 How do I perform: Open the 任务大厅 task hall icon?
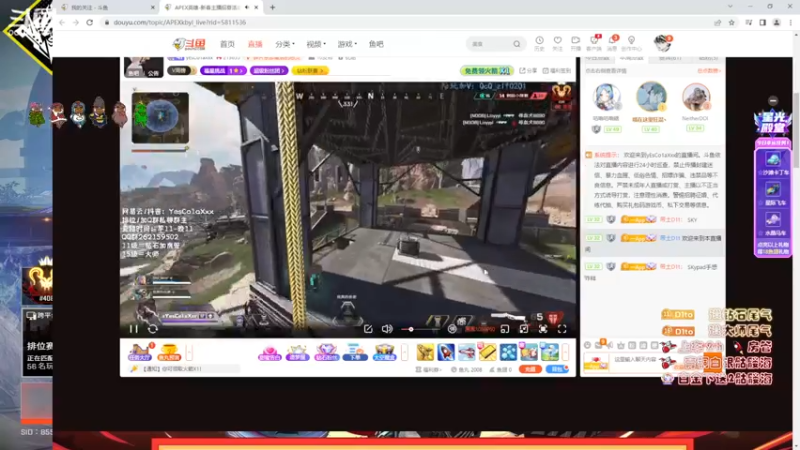[x=140, y=352]
